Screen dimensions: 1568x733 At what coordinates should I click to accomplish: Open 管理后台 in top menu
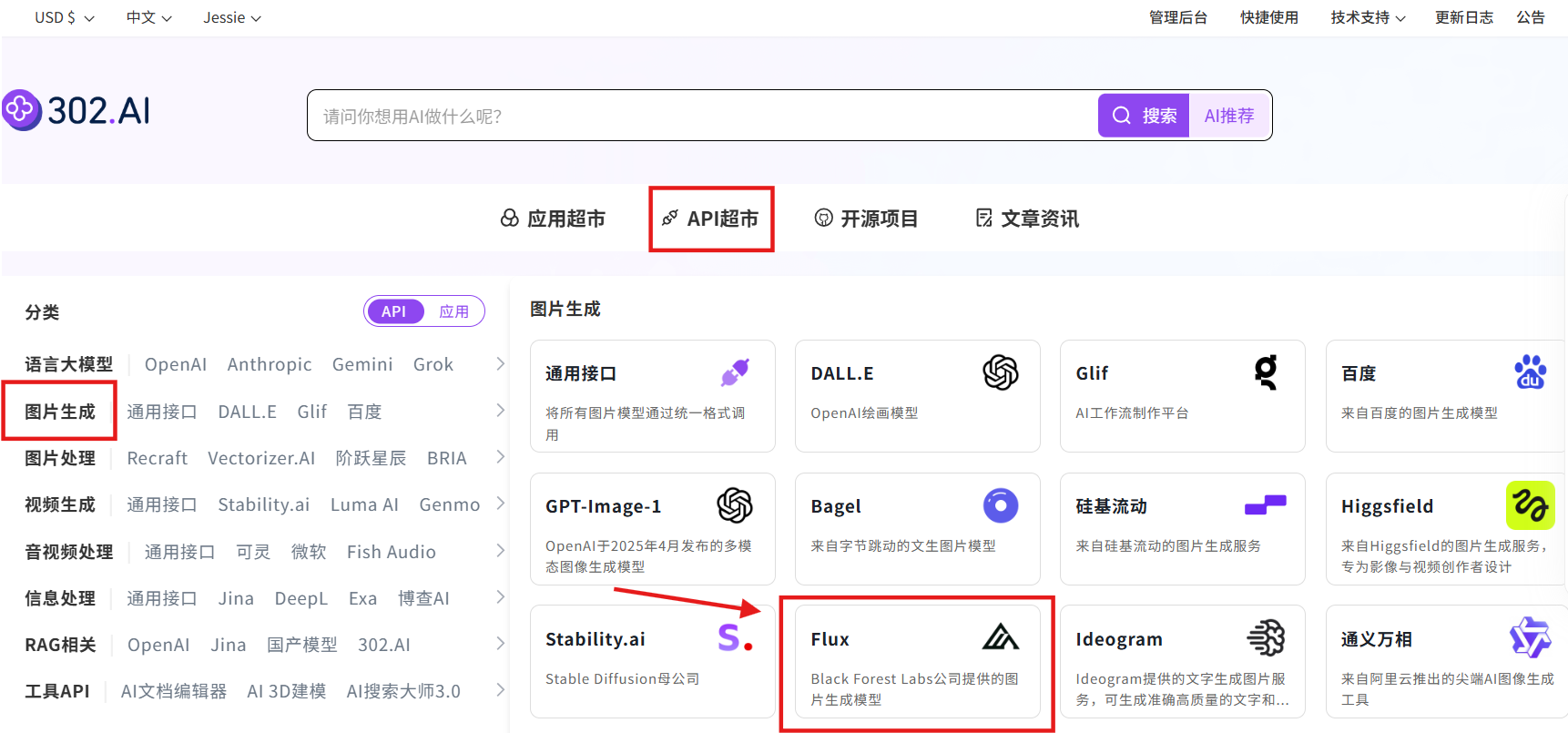1177,17
